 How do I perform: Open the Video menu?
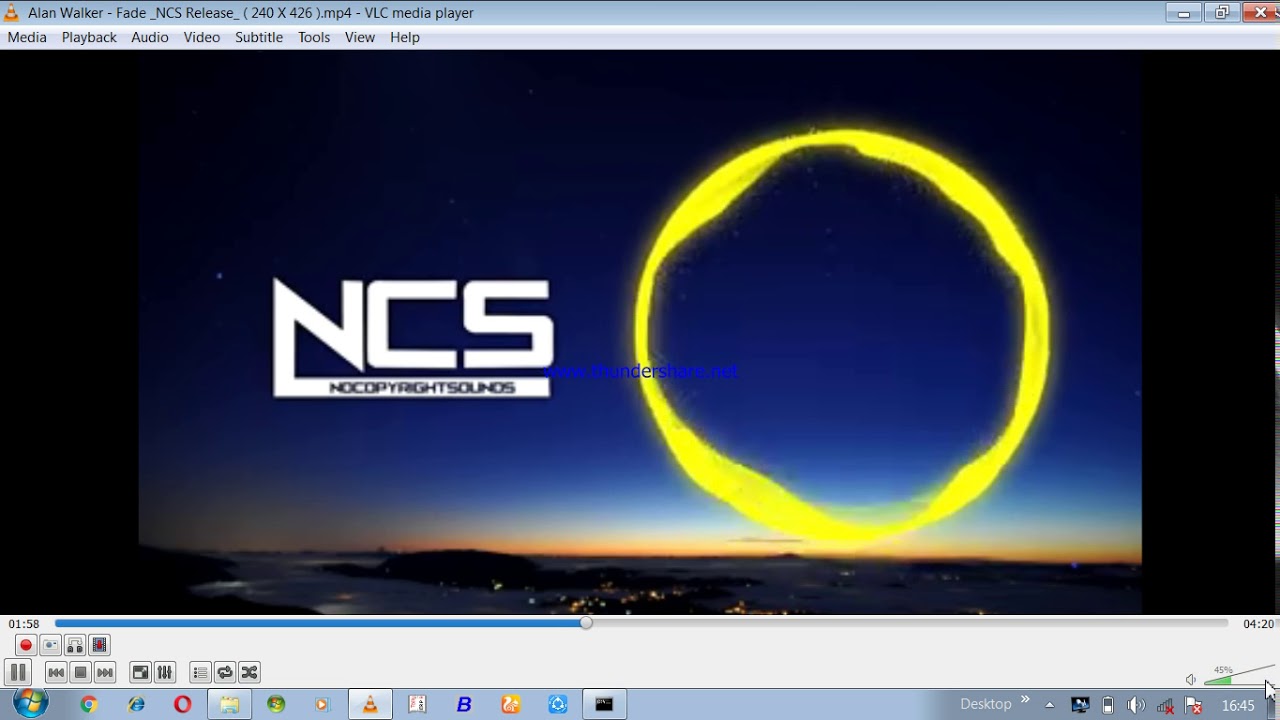coord(201,37)
